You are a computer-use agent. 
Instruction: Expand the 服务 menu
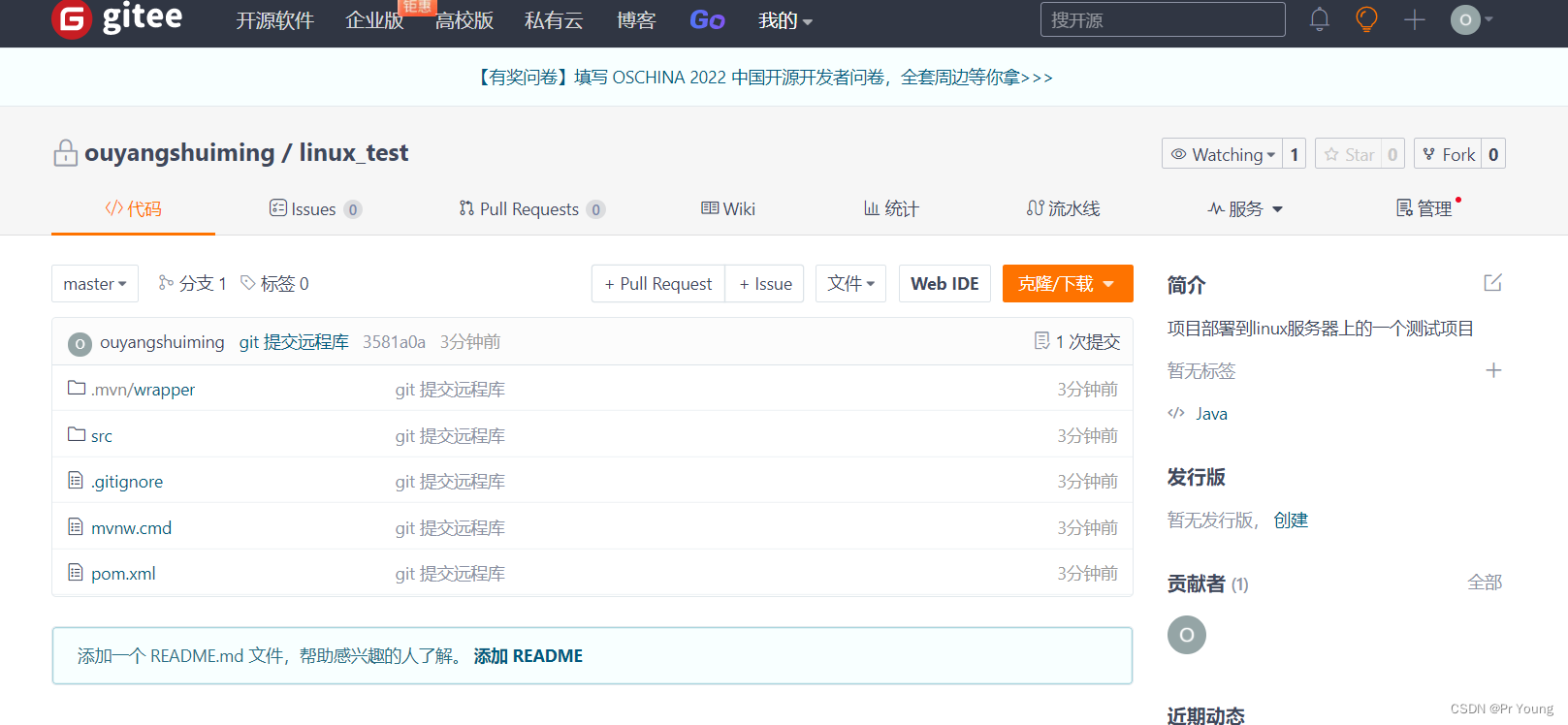click(x=1245, y=209)
